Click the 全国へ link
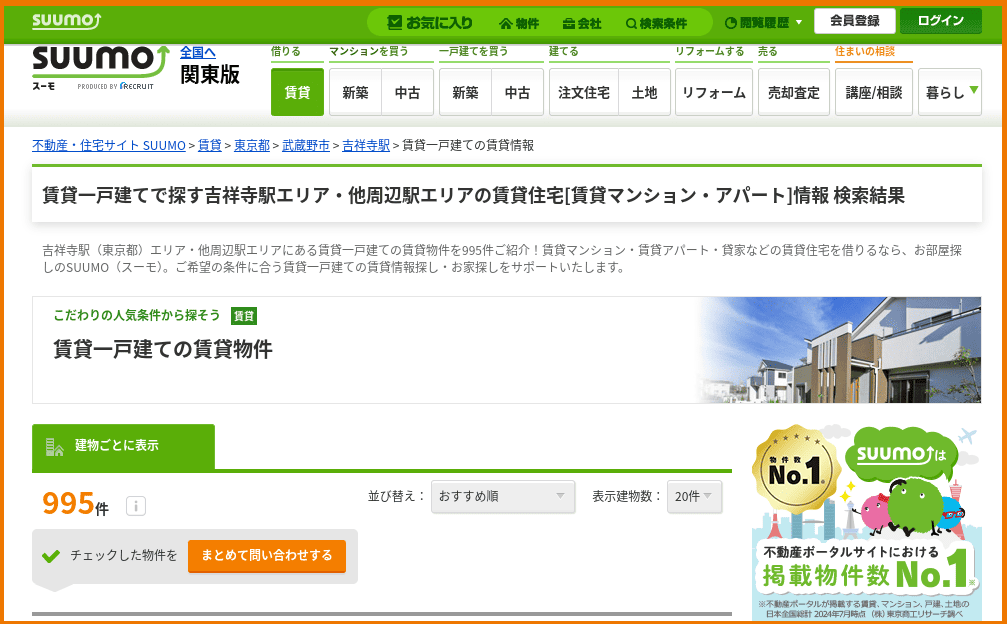 pyautogui.click(x=197, y=52)
